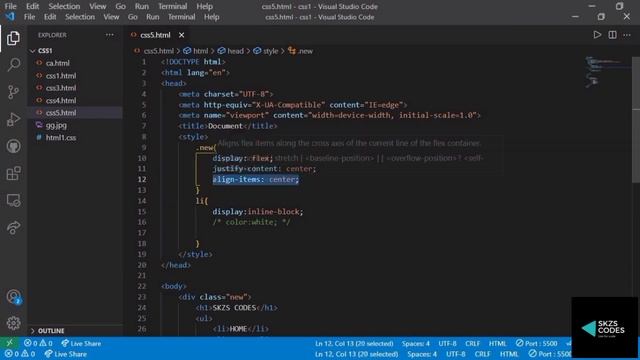This screenshot has height=360, width=640.
Task: Click CRLF in the remote-icon status row
Action: 472,344
